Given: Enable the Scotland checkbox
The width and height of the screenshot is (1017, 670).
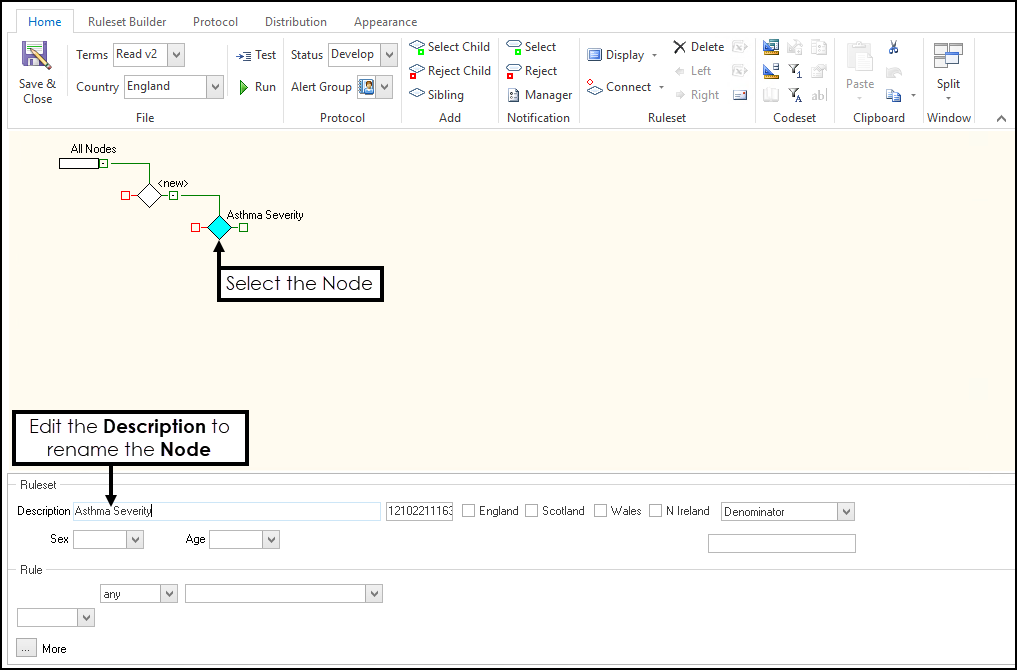Looking at the screenshot, I should [531, 511].
